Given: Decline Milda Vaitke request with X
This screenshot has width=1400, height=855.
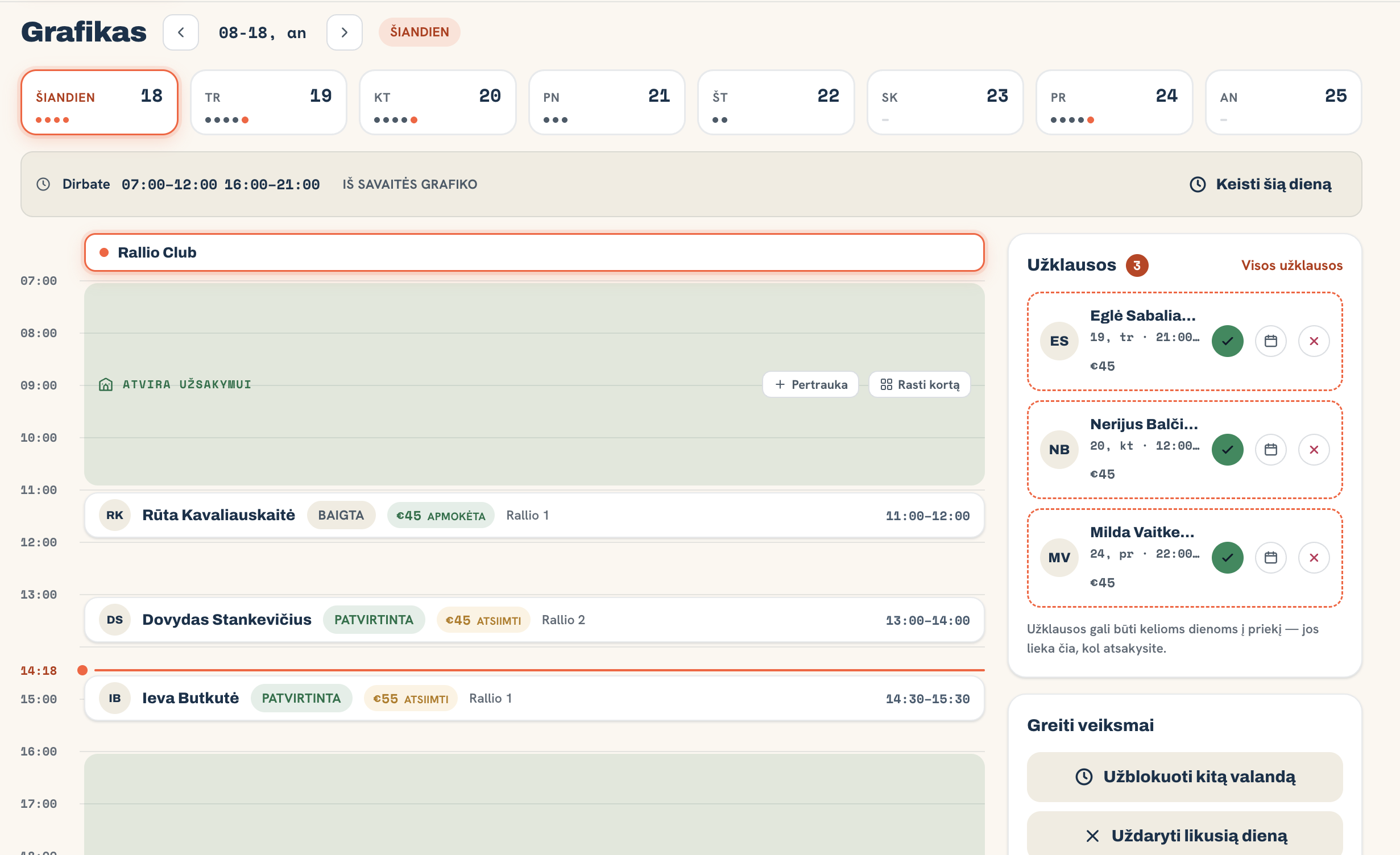Looking at the screenshot, I should [x=1314, y=558].
